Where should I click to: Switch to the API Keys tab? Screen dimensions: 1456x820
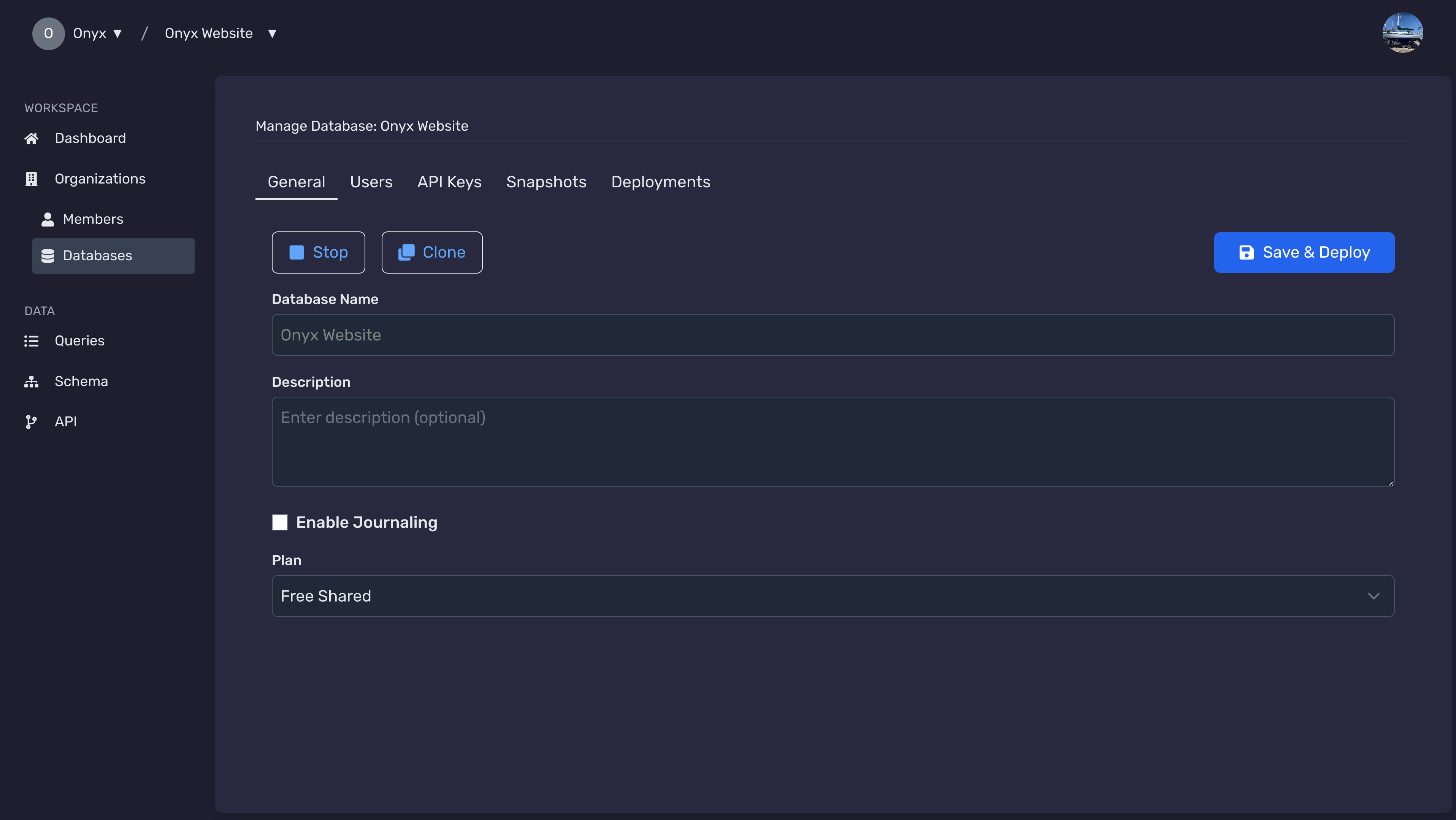click(449, 181)
